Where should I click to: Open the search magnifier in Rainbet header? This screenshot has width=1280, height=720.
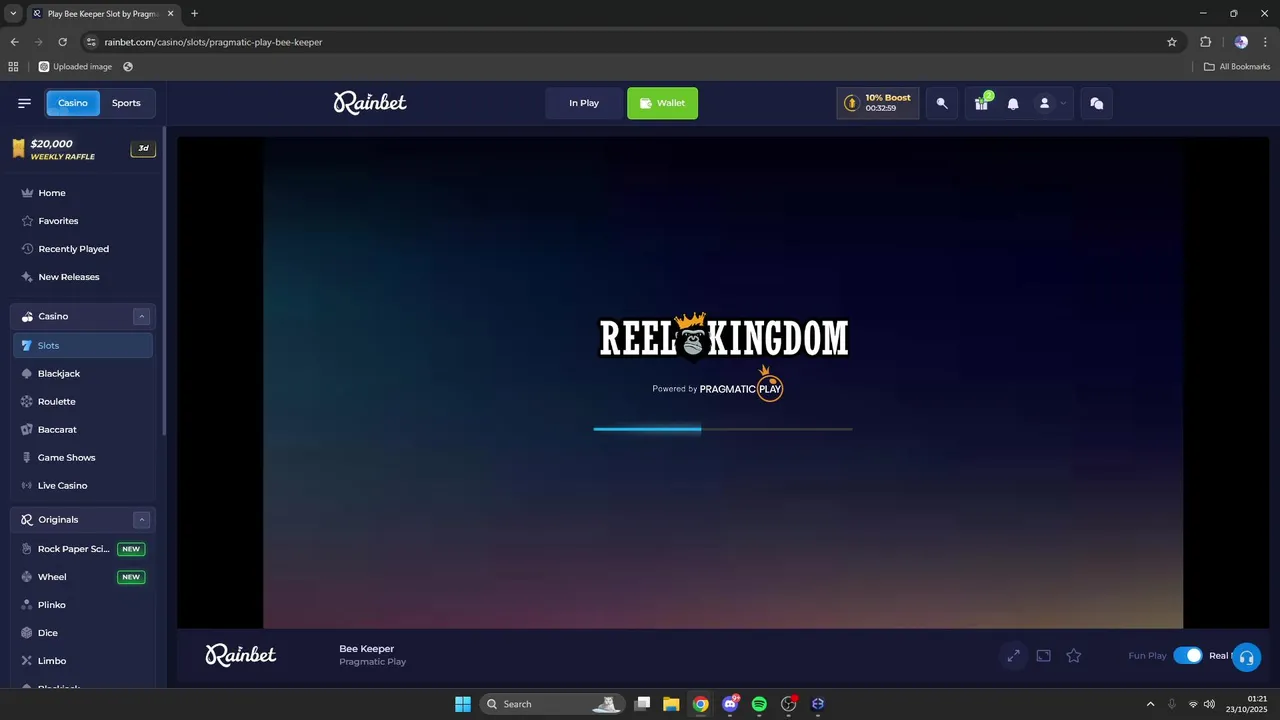(942, 103)
